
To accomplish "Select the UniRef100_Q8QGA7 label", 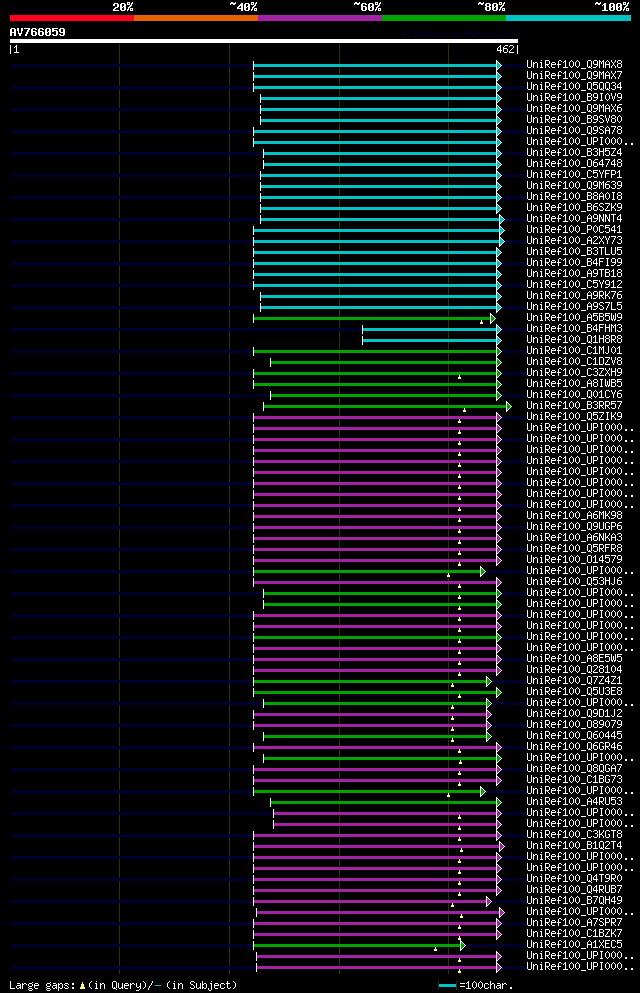I will pos(574,769).
